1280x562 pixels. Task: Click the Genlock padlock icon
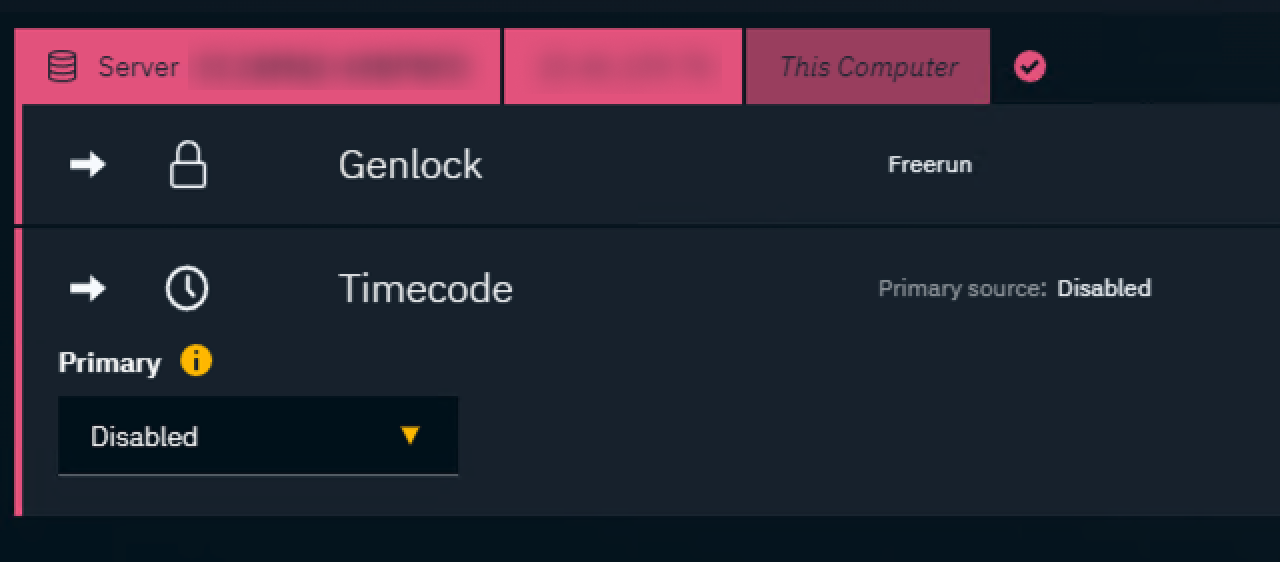coord(187,165)
